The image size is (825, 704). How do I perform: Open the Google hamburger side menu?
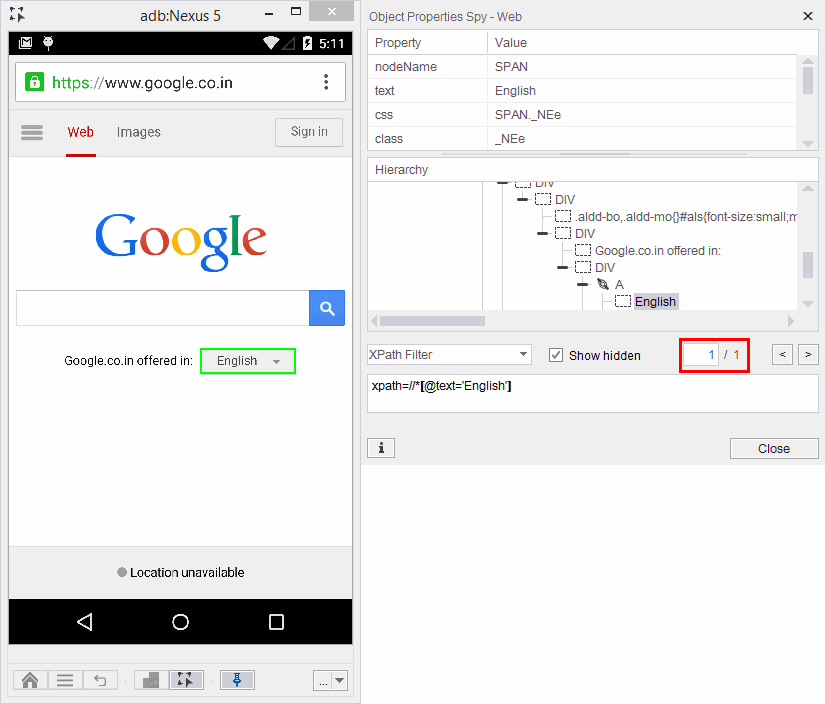click(32, 132)
